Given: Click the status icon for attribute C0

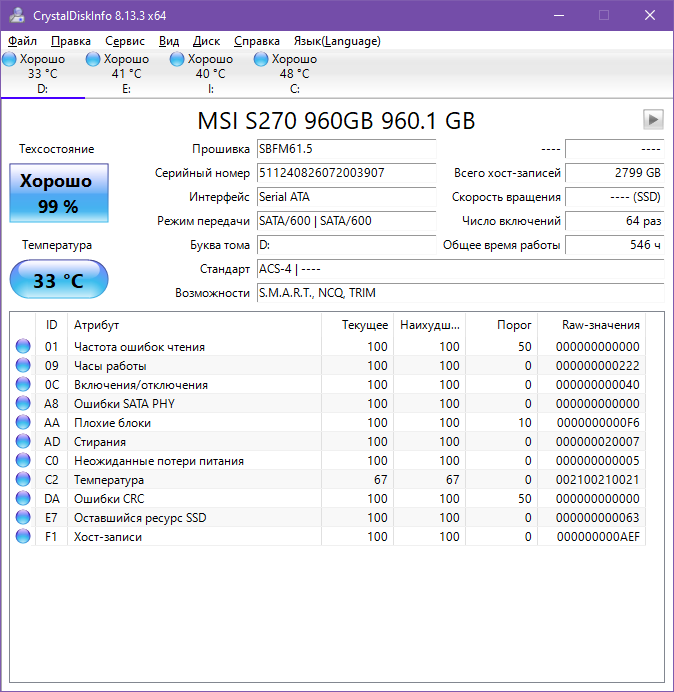Looking at the screenshot, I should tap(23, 460).
